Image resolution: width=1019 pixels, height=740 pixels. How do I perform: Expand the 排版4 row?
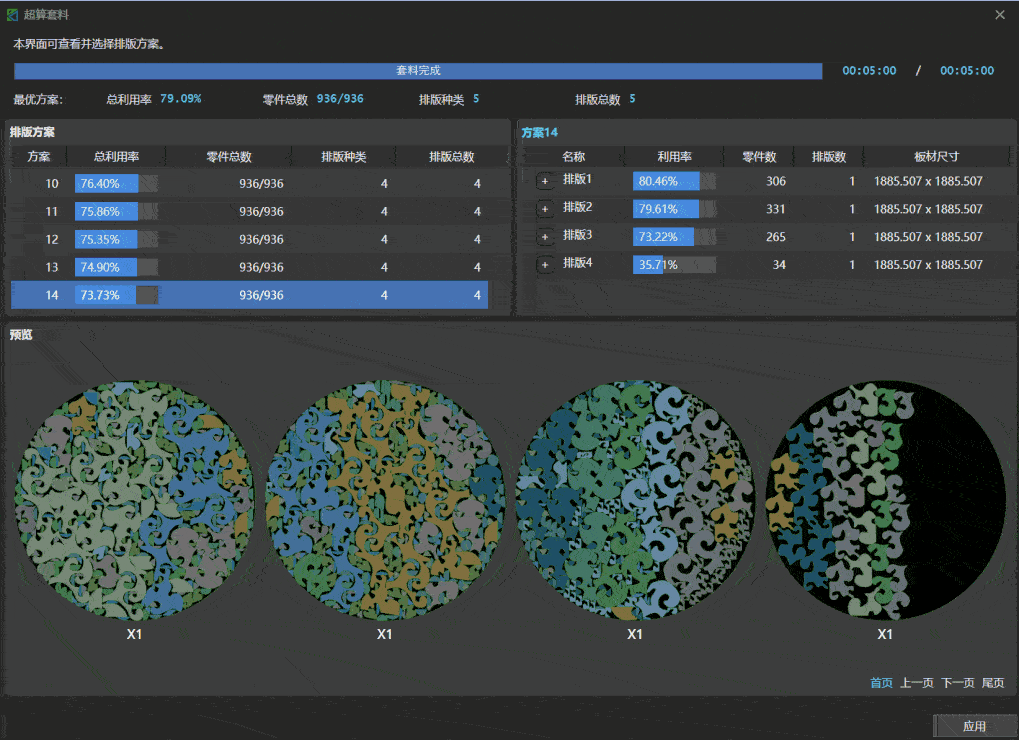pos(545,265)
